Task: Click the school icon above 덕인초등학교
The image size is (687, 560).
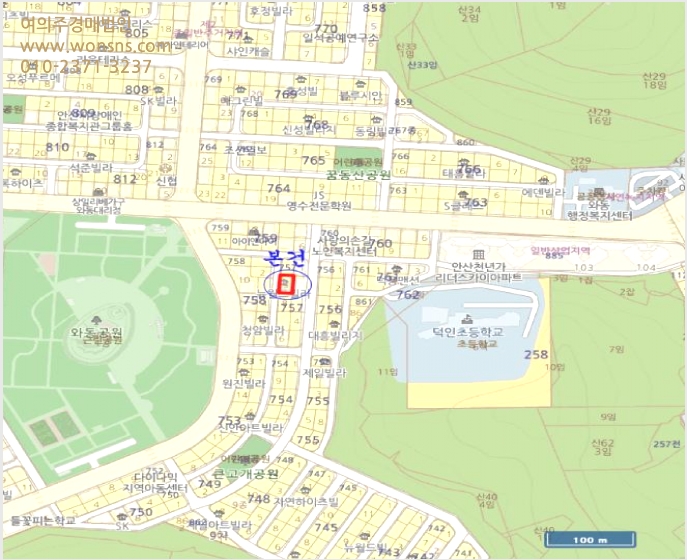Action: click(468, 319)
